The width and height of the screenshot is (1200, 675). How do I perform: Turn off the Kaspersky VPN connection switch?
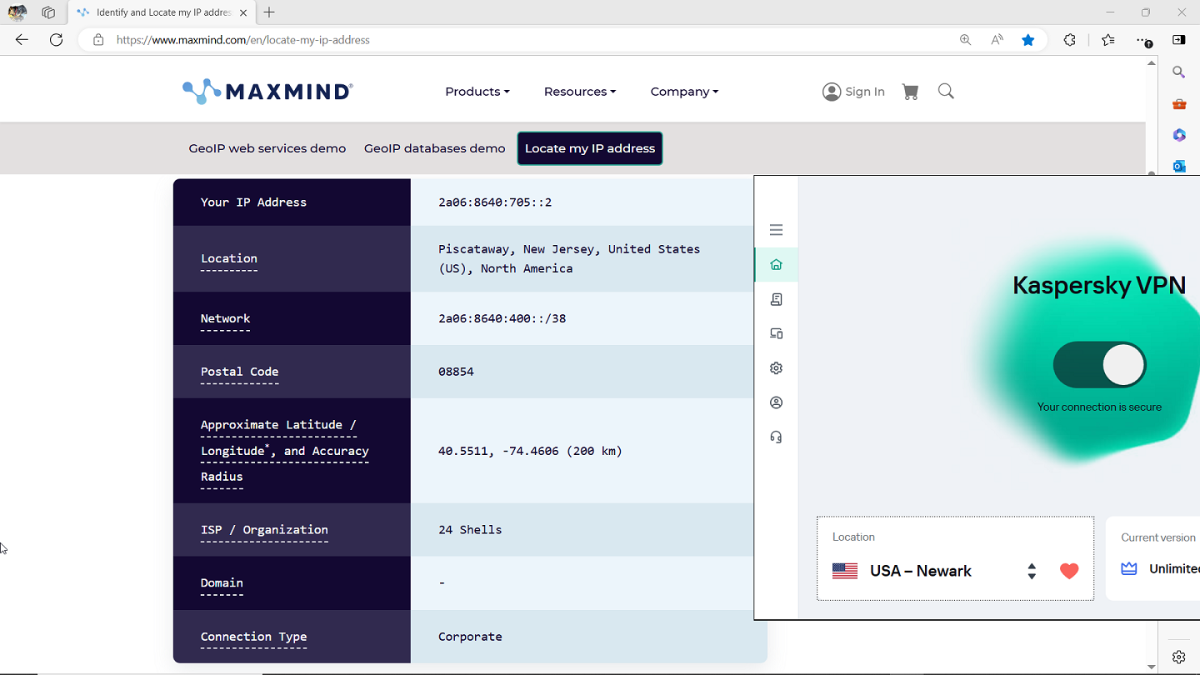coord(1099,366)
